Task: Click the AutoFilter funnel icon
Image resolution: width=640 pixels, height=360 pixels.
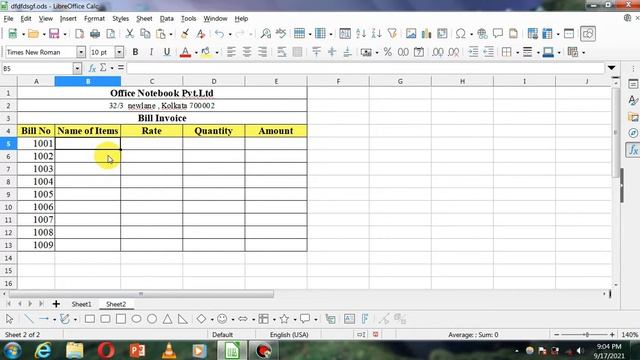Action: point(392,33)
